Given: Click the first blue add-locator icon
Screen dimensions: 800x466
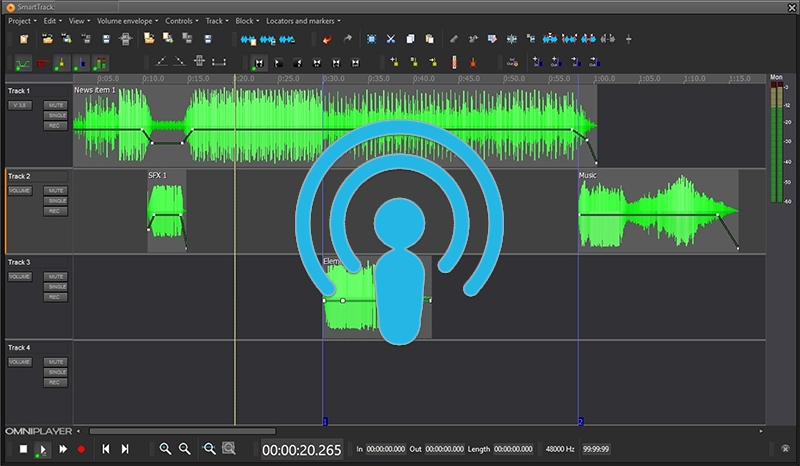Looking at the screenshot, I should pos(537,62).
